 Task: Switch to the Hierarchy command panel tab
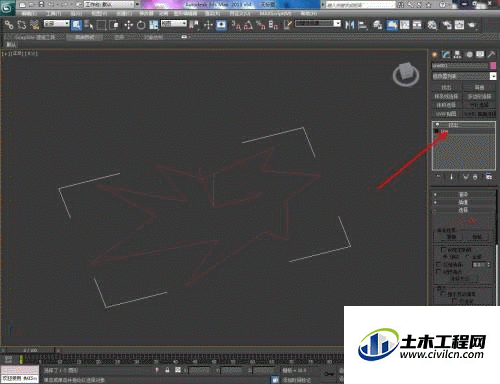(x=457, y=54)
